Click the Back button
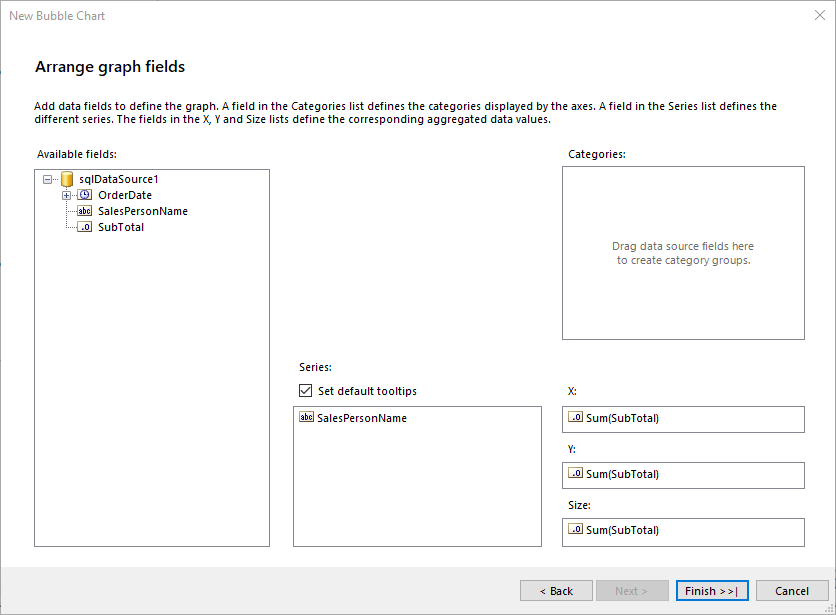The height and width of the screenshot is (615, 836). click(x=556, y=590)
